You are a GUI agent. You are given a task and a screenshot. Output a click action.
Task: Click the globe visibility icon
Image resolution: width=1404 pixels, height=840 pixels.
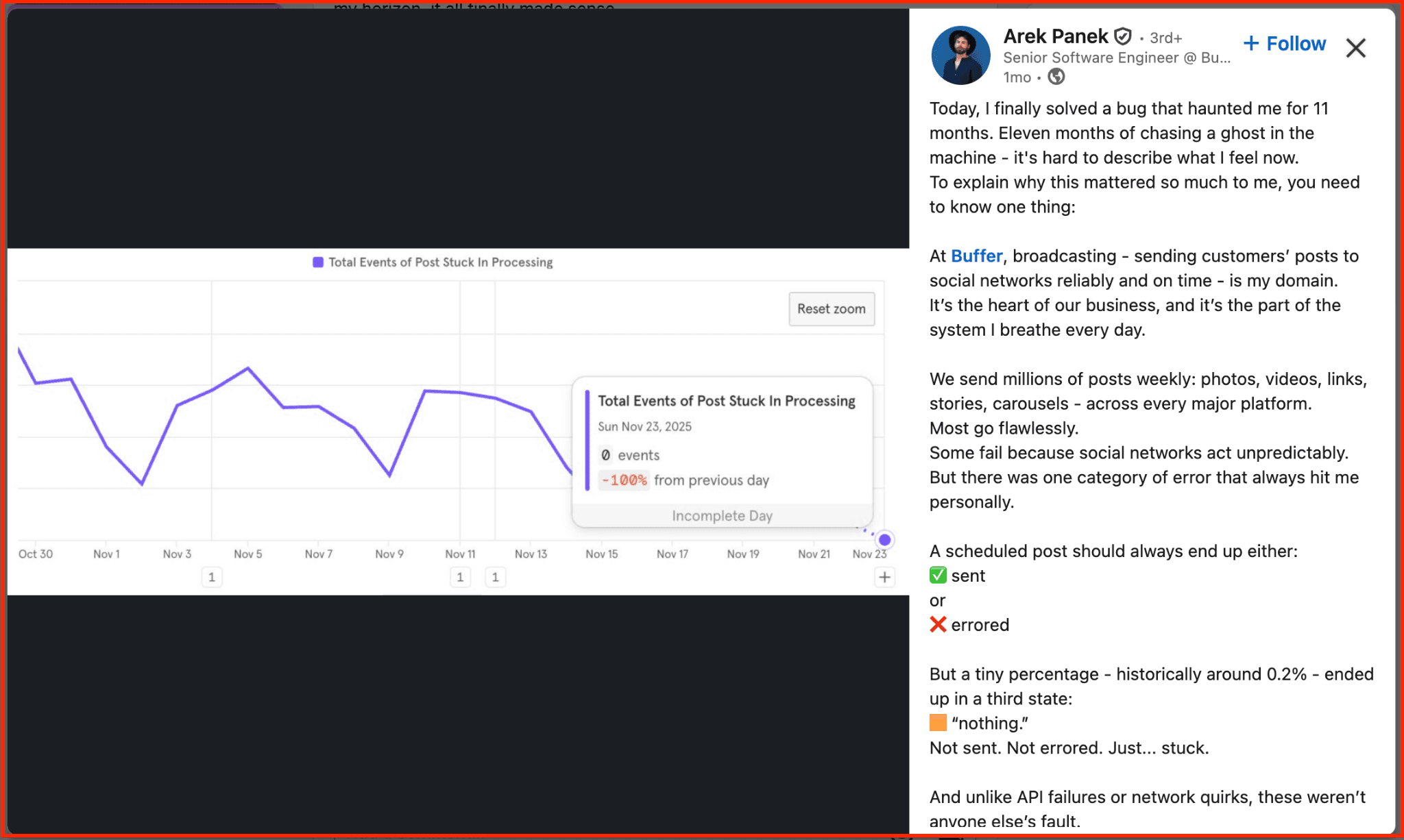(1056, 77)
